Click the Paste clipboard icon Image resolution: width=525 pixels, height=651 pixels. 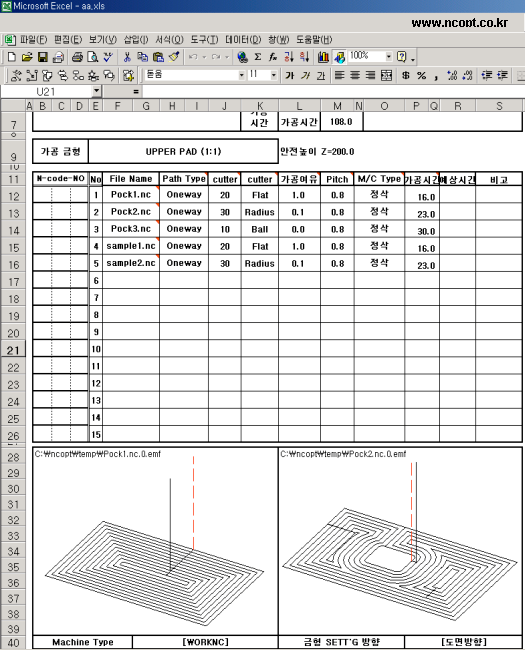click(158, 57)
